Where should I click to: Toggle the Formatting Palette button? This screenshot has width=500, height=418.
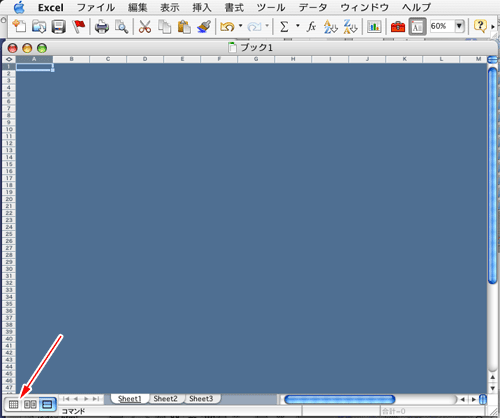(417, 27)
